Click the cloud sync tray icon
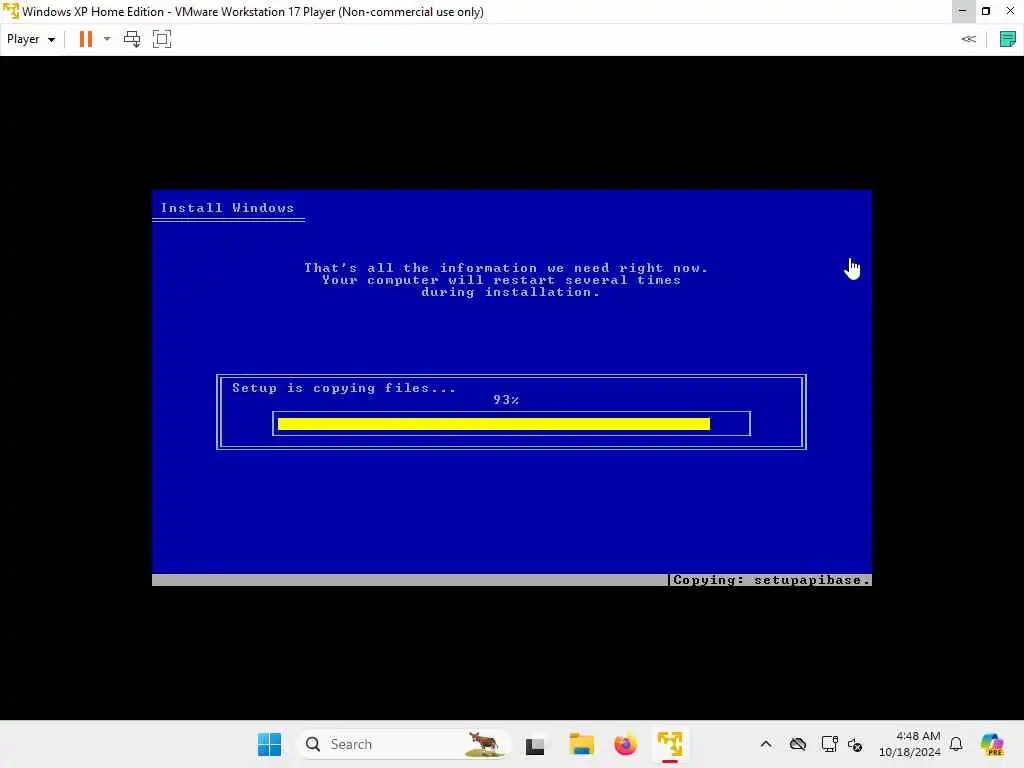This screenshot has width=1024, height=768. [x=797, y=744]
